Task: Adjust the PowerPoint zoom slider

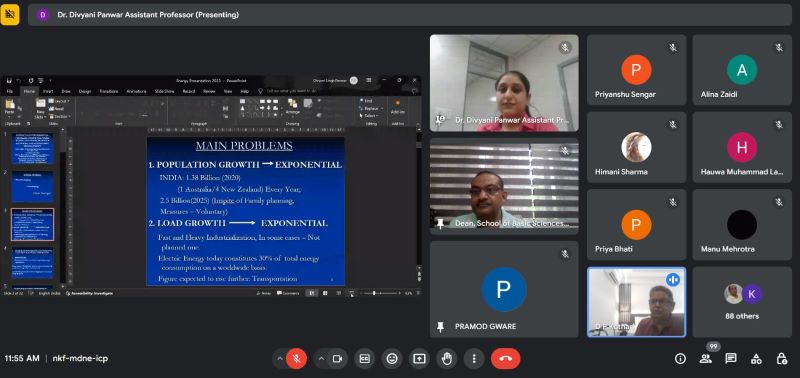Action: (x=379, y=293)
